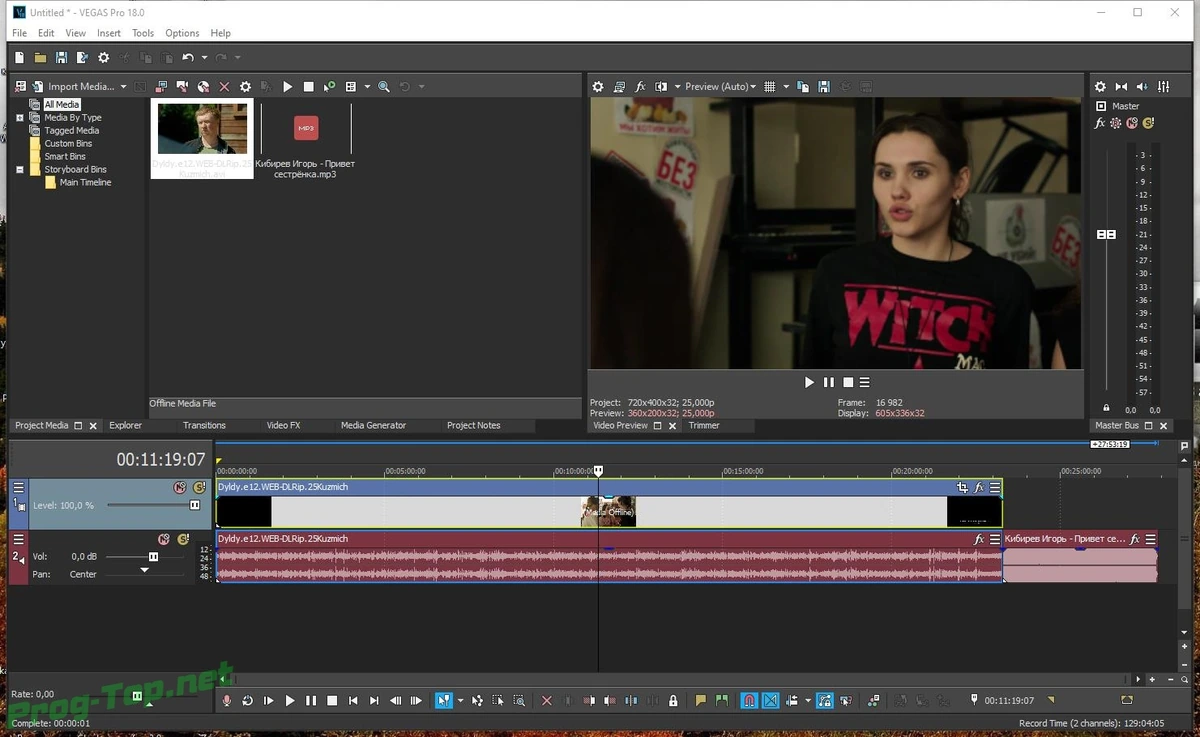Image resolution: width=1200 pixels, height=737 pixels.
Task: Open the overlays grid dropdown arrow
Action: click(x=786, y=87)
